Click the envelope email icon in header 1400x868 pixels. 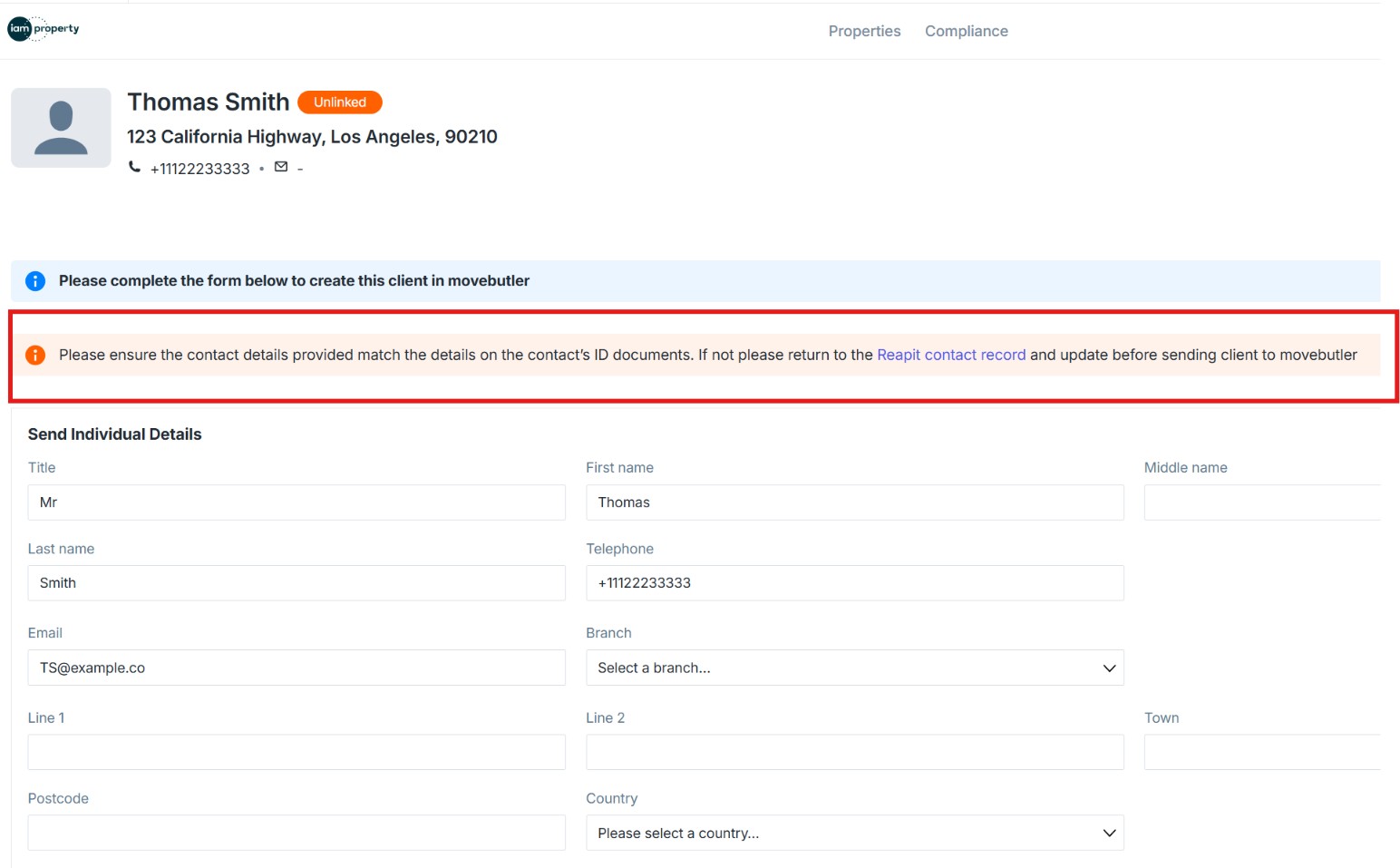281,167
